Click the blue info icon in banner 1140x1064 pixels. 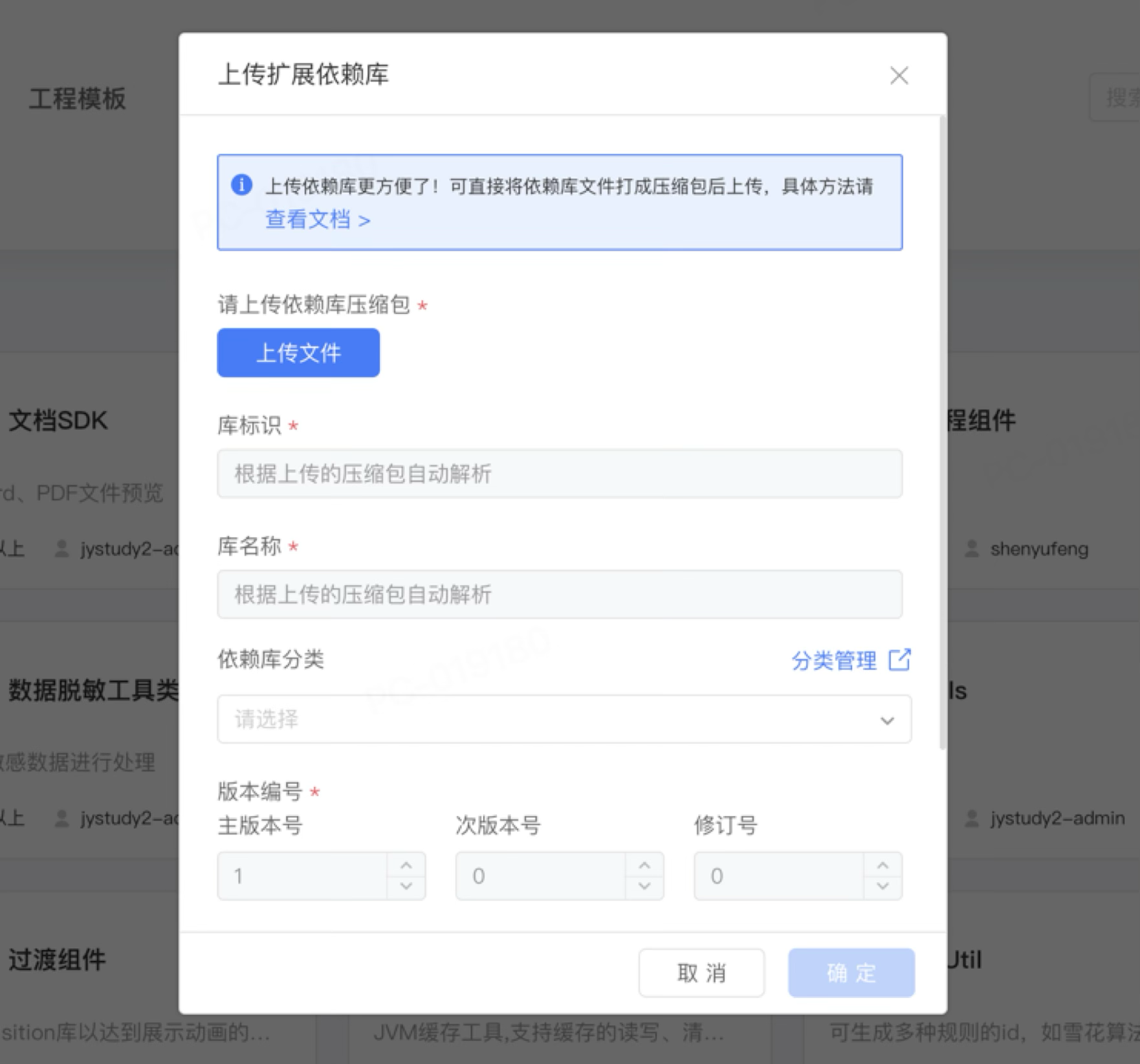coord(241,185)
